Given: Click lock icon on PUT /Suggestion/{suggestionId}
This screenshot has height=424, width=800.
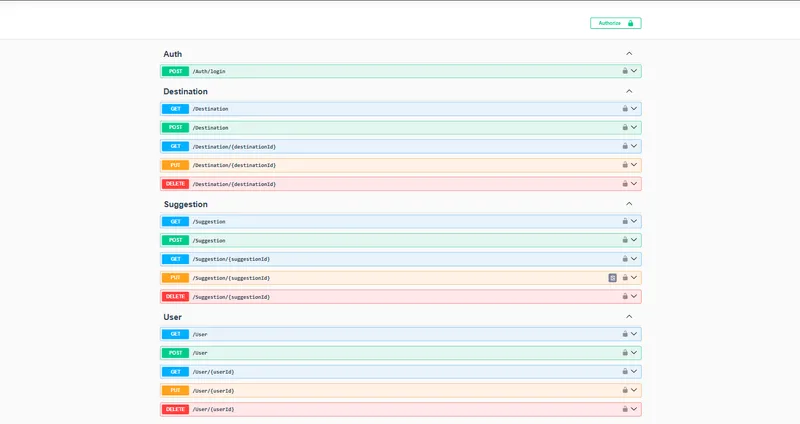Looking at the screenshot, I should point(624,278).
